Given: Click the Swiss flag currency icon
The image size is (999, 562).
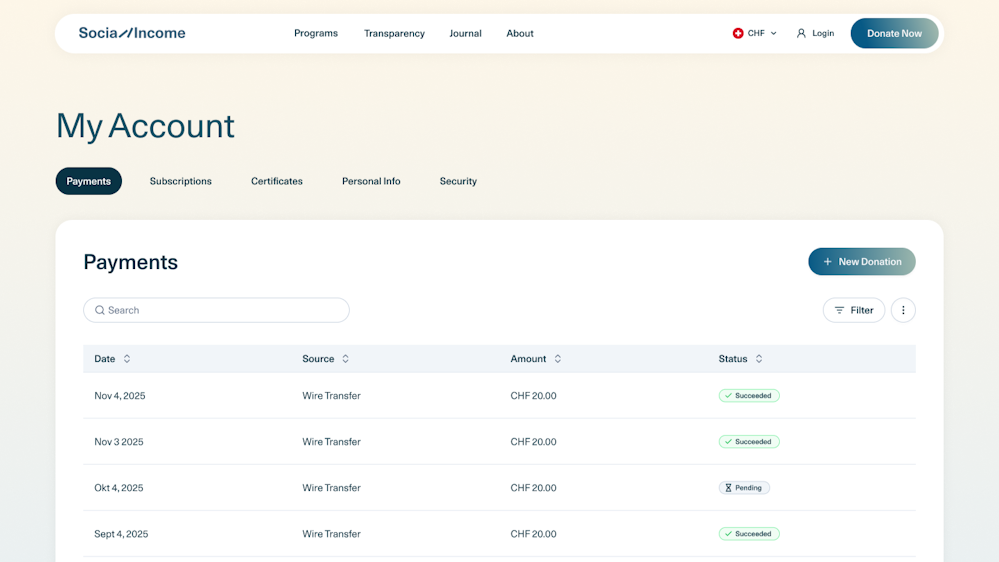Looking at the screenshot, I should click(738, 33).
